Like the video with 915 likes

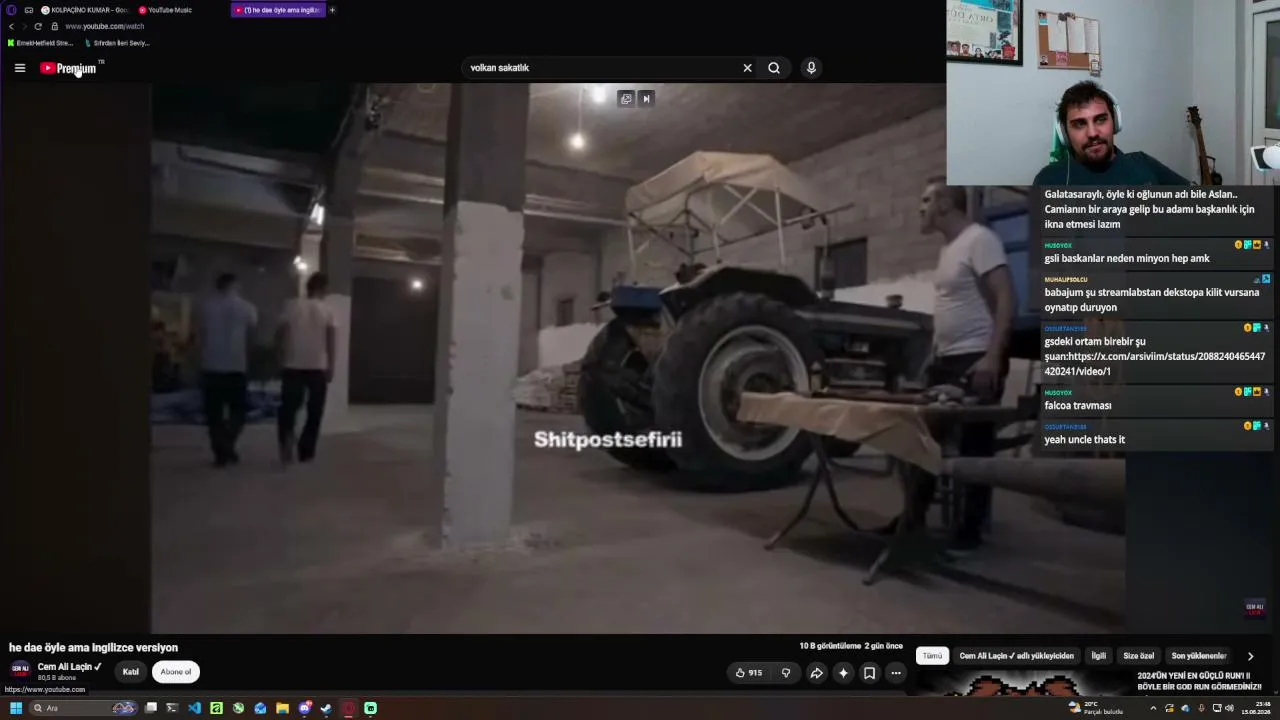pos(749,673)
